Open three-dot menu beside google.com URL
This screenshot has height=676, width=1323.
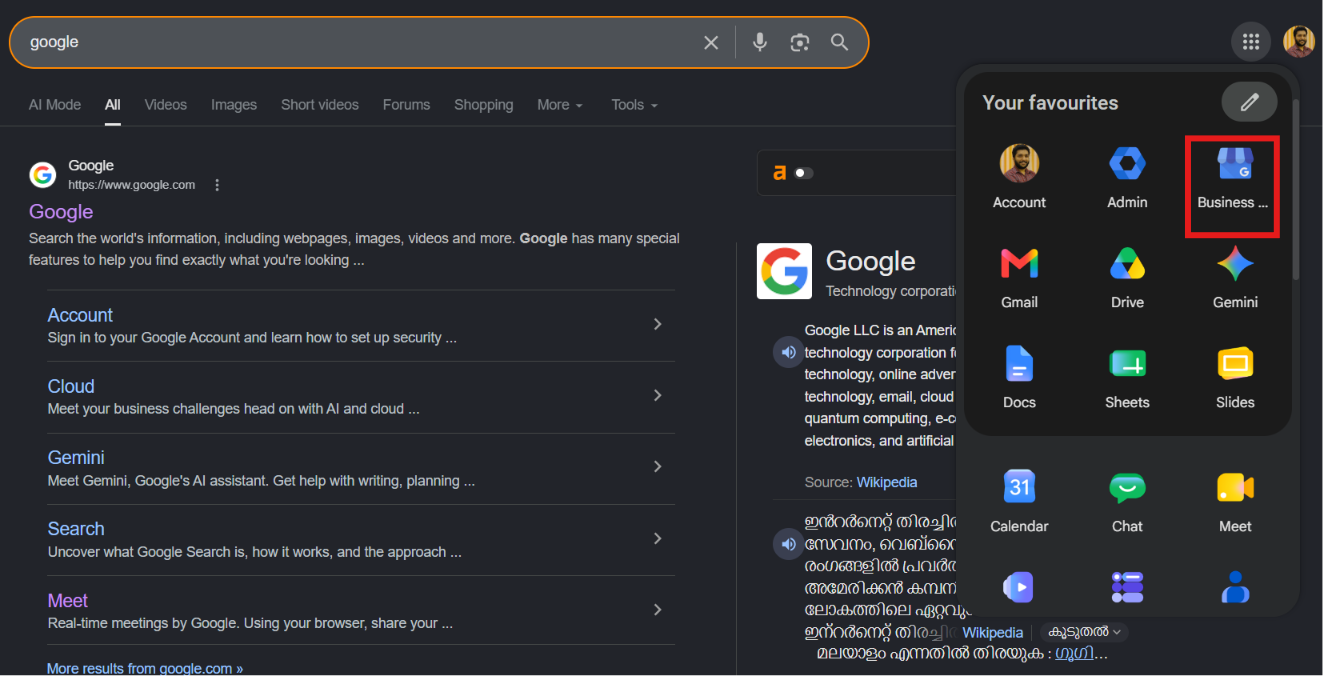217,185
